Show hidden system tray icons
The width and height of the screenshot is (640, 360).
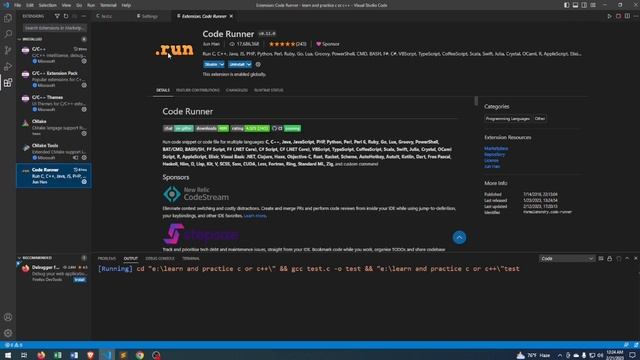560,356
